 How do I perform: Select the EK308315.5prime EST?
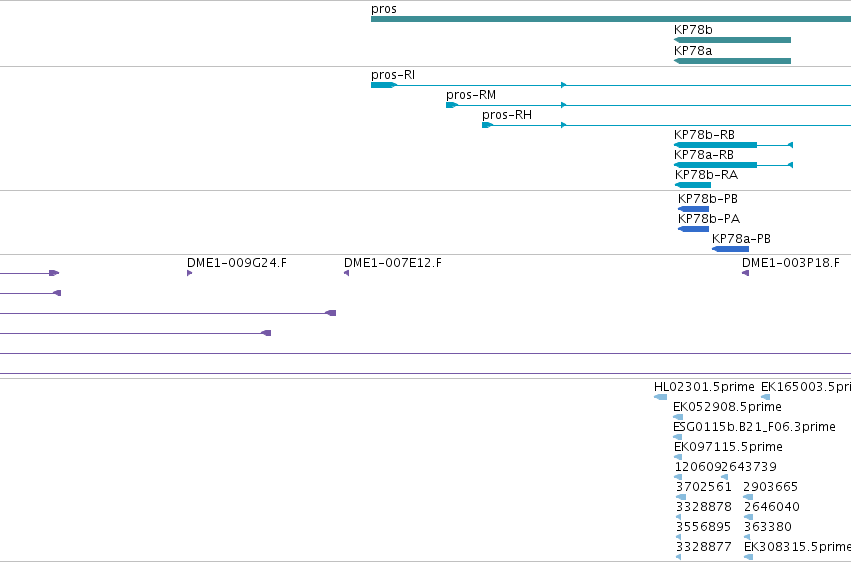pyautogui.click(x=748, y=557)
